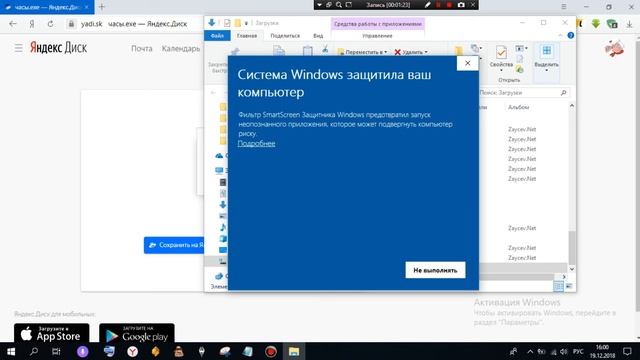Image resolution: width=640 pixels, height=360 pixels.
Task: Select the Downloads arrow icon in navigation tree
Action: click(x=223, y=204)
